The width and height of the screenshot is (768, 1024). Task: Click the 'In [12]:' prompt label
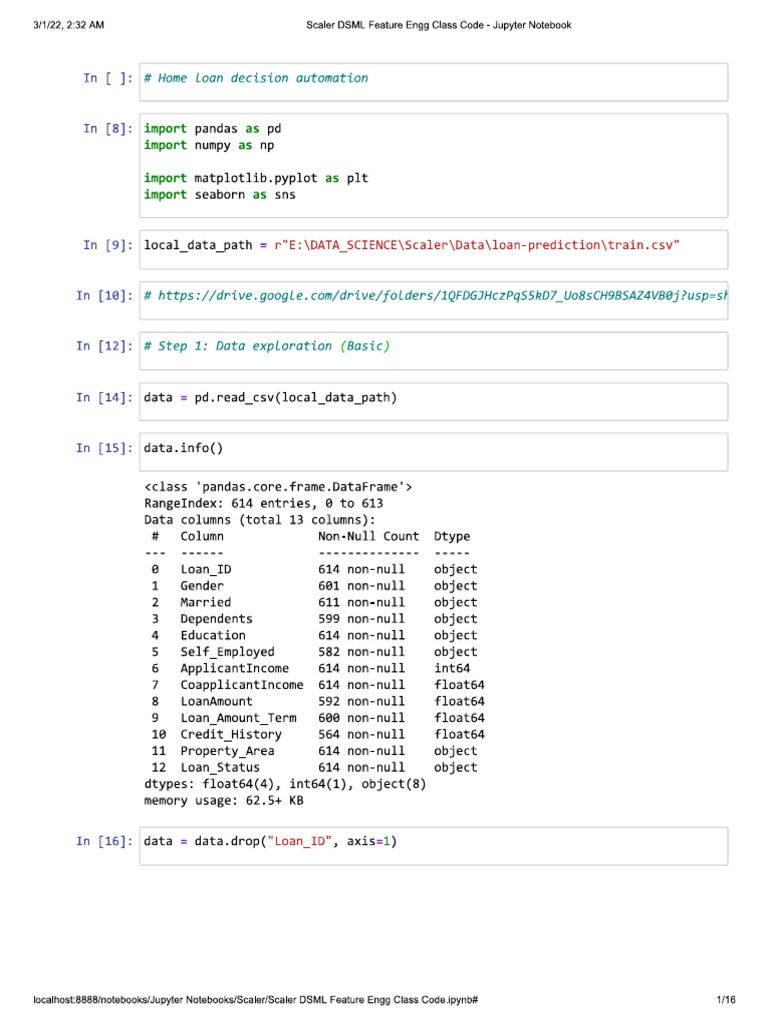[104, 346]
